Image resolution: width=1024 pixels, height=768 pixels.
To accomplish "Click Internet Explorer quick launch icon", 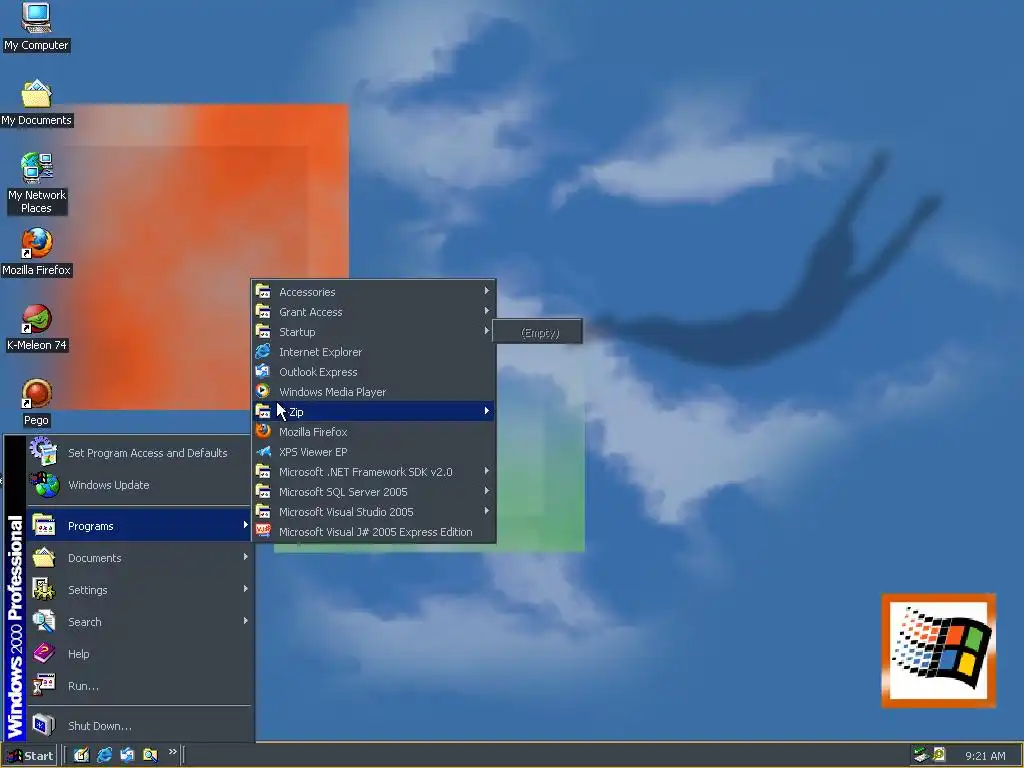I will [104, 755].
